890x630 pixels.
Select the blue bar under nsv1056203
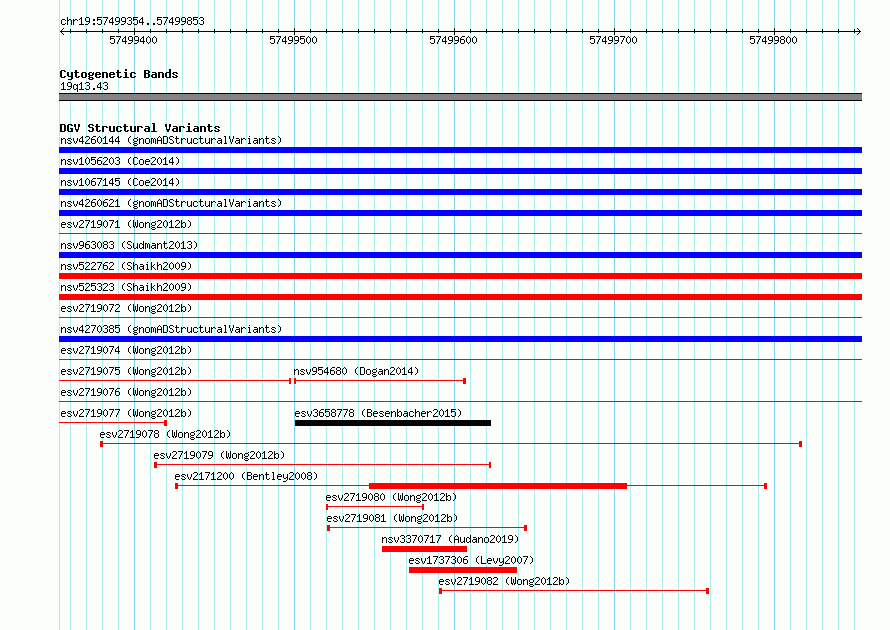pos(460,171)
